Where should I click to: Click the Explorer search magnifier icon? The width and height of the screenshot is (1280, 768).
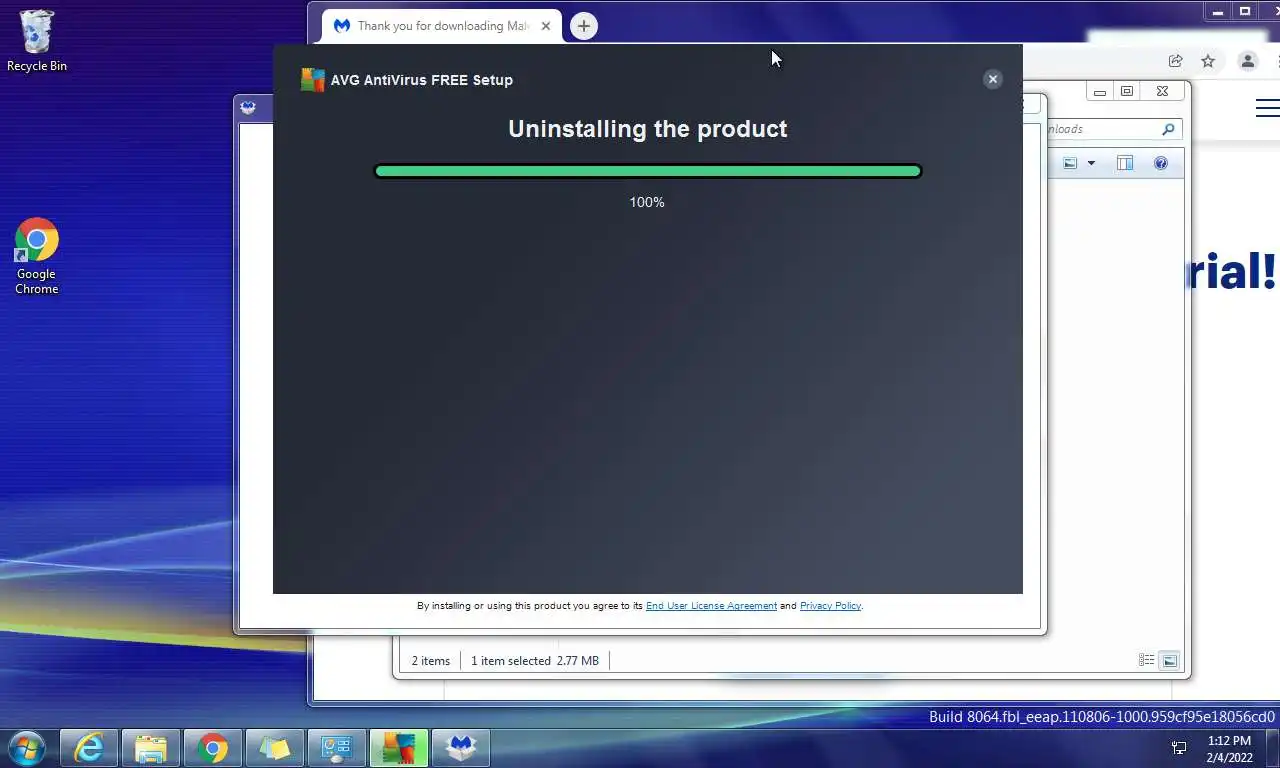pos(1168,129)
